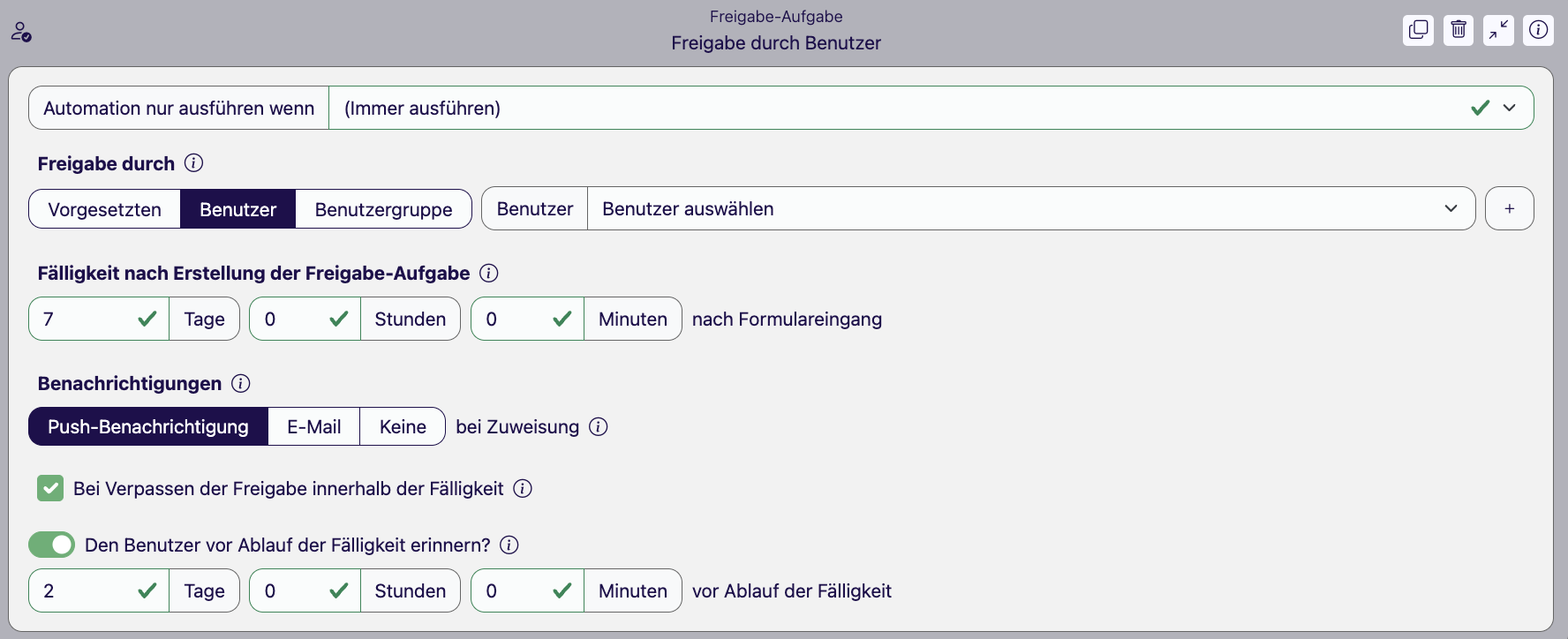Open the info icon in the top-right header
Screen dimensions: 1568x639
point(1538,30)
